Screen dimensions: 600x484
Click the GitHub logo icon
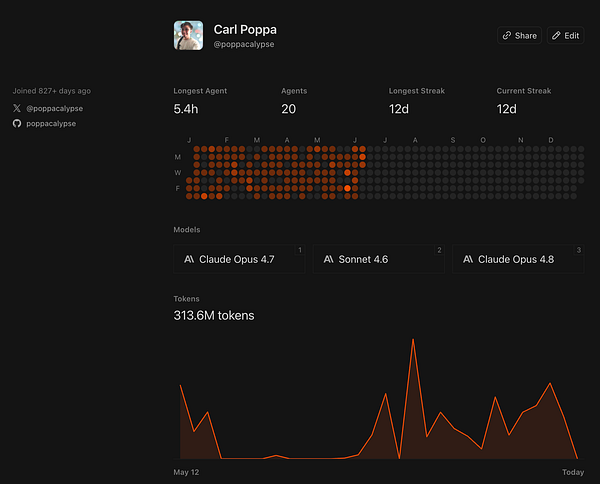(17, 124)
